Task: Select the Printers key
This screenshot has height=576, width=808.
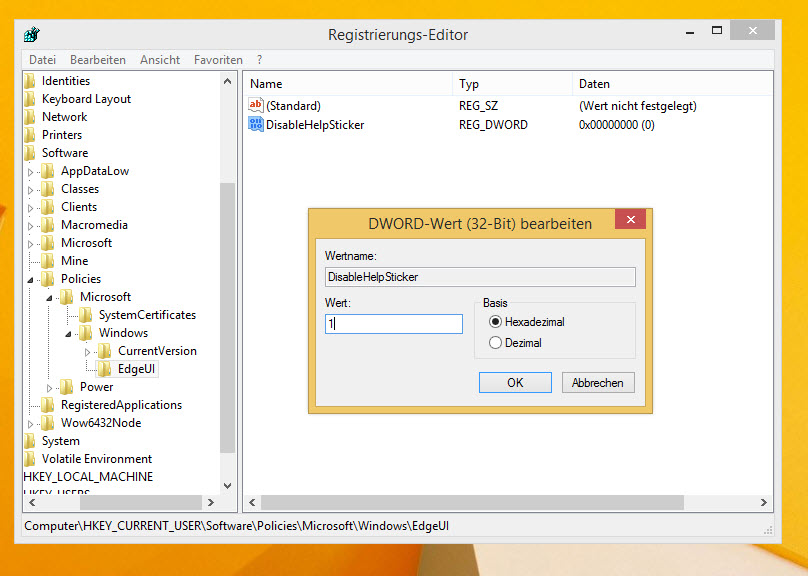Action: coord(62,134)
